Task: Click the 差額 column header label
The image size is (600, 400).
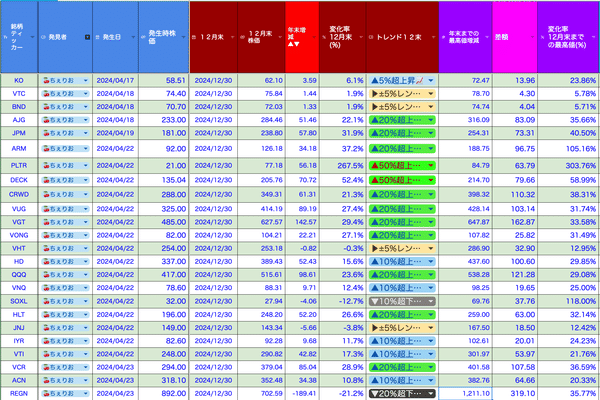Action: 502,37
